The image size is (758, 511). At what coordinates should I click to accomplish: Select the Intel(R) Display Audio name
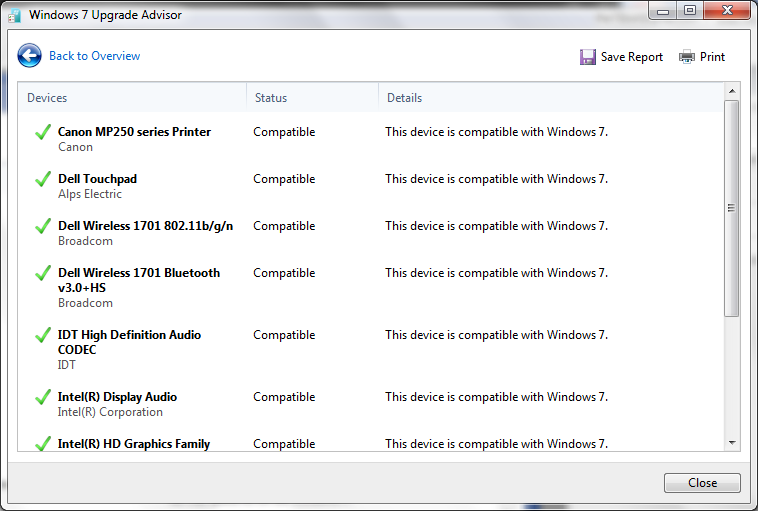[117, 397]
